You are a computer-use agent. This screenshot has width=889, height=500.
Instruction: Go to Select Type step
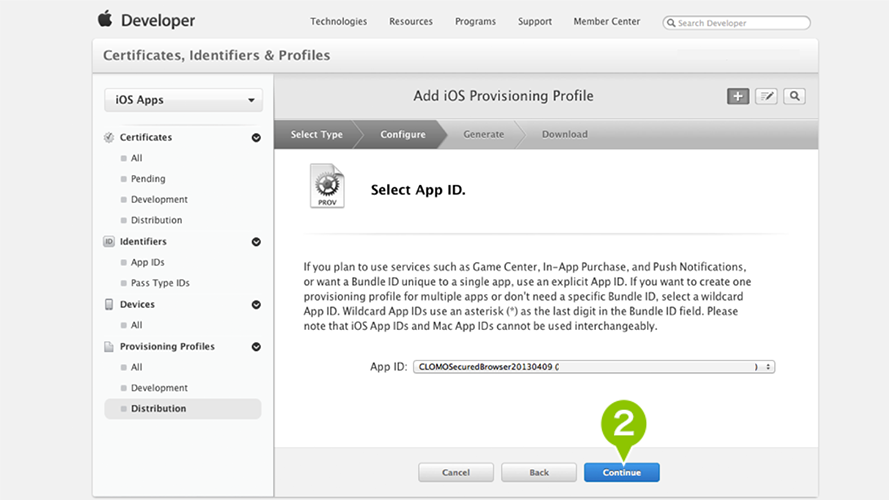pyautogui.click(x=316, y=134)
